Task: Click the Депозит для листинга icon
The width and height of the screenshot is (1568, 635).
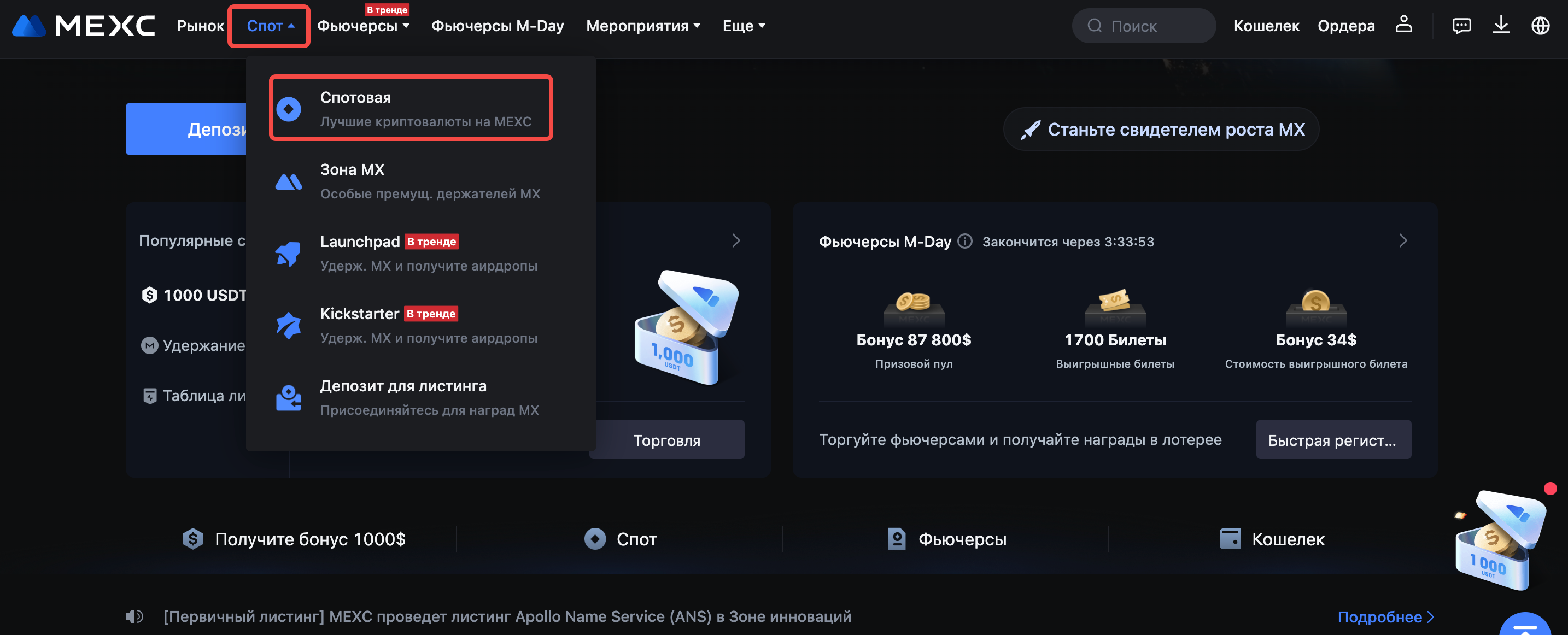Action: click(x=289, y=398)
